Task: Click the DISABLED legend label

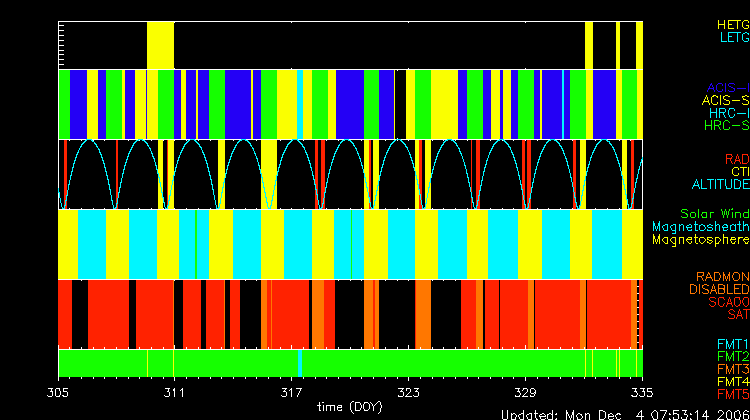Action: 719,289
